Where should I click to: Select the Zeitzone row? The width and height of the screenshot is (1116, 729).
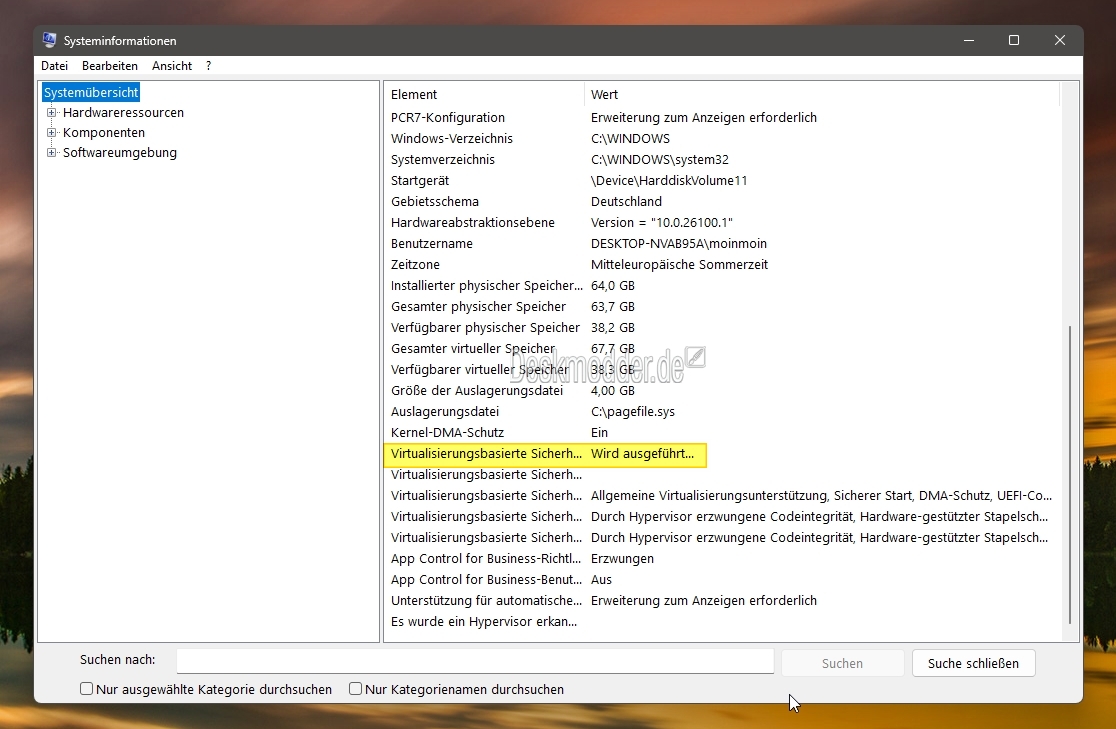tap(722, 265)
